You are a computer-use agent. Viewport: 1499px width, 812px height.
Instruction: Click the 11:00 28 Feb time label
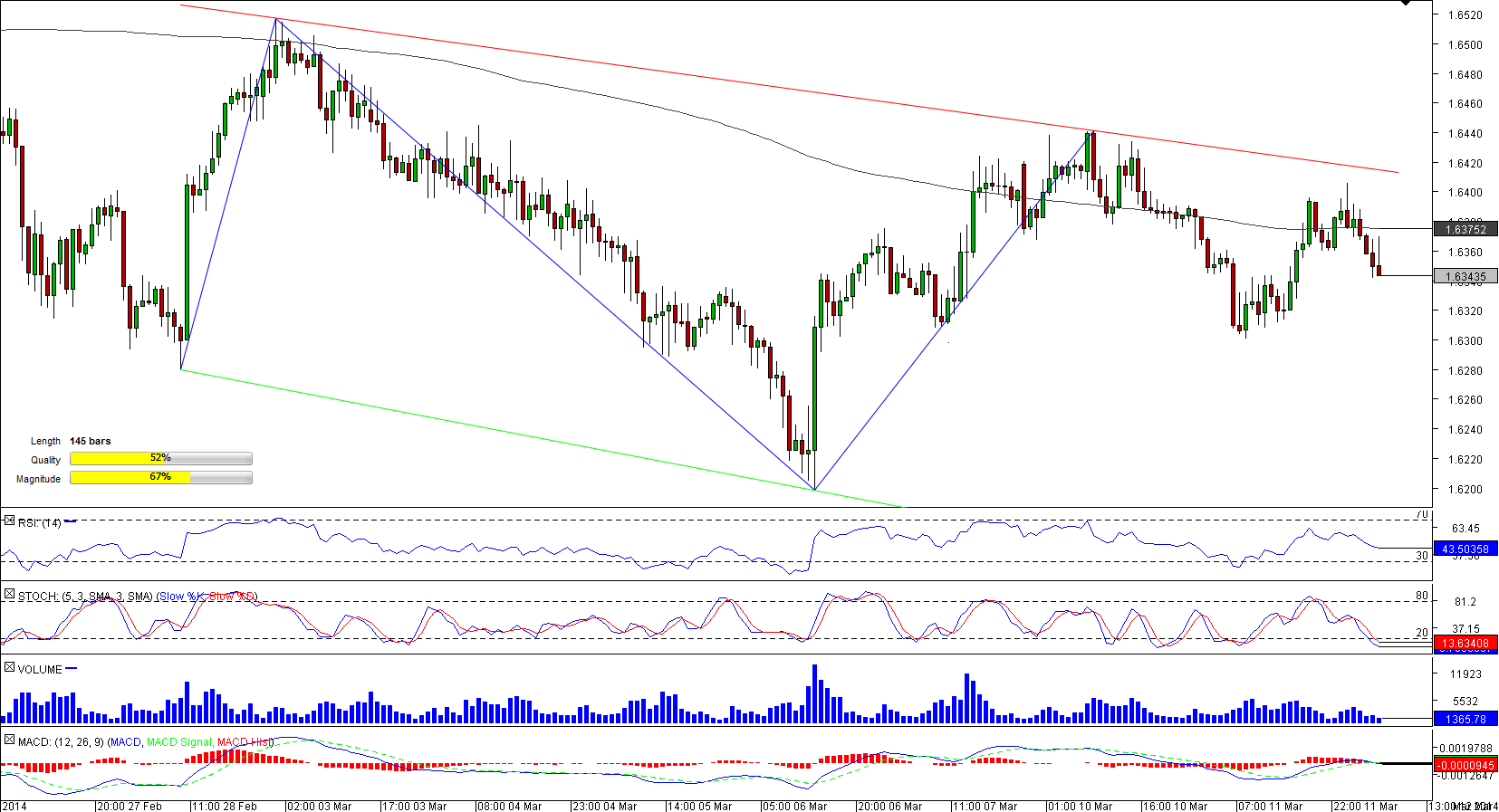coord(225,806)
